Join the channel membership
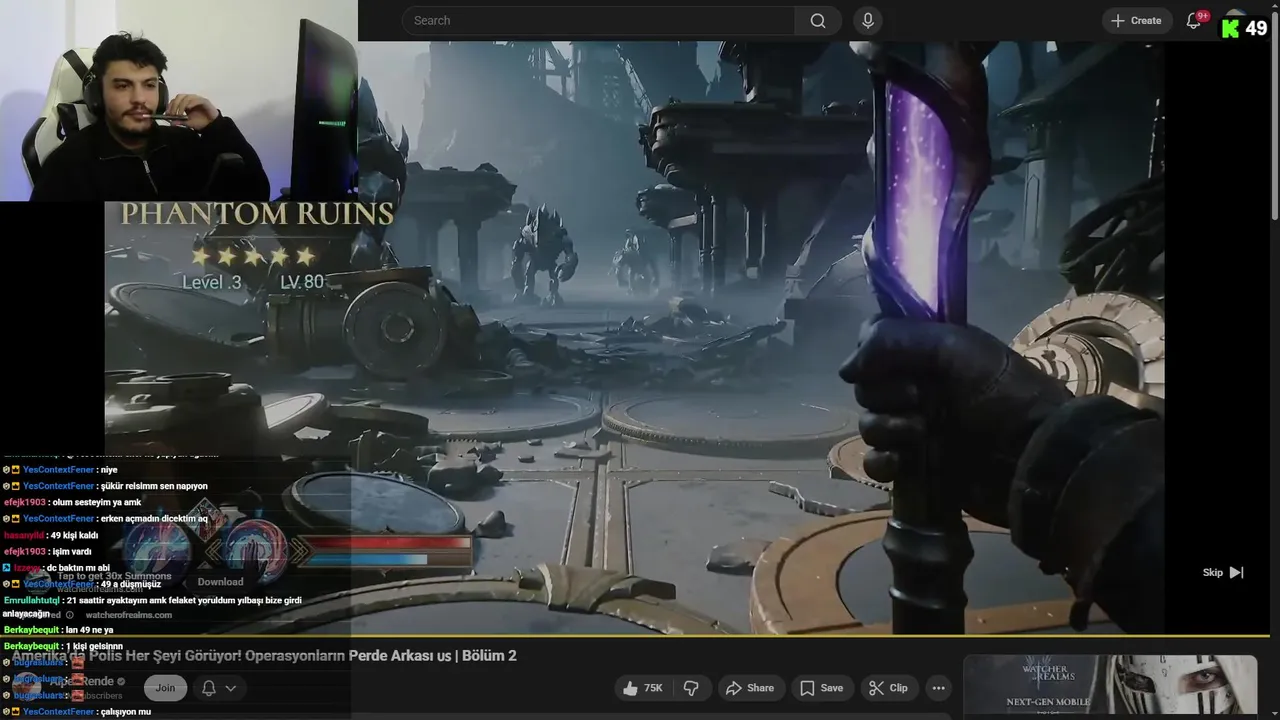Screen dimensions: 1280x720 [x=165, y=688]
